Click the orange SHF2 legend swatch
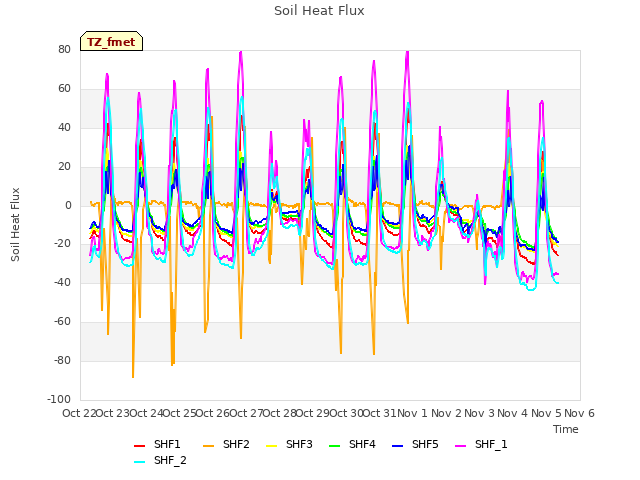 pyautogui.click(x=209, y=446)
